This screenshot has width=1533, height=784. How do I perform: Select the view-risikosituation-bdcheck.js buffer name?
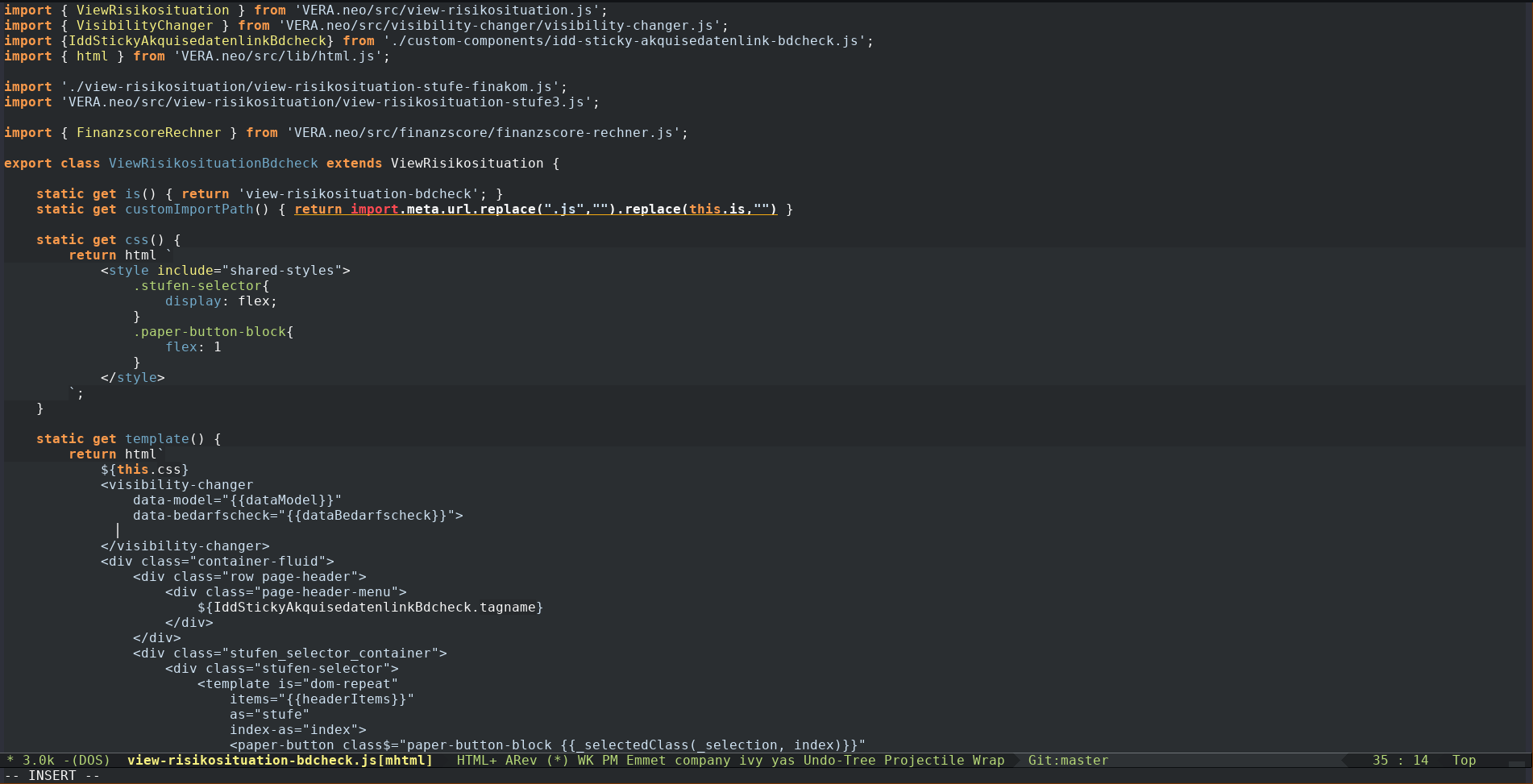click(251, 760)
